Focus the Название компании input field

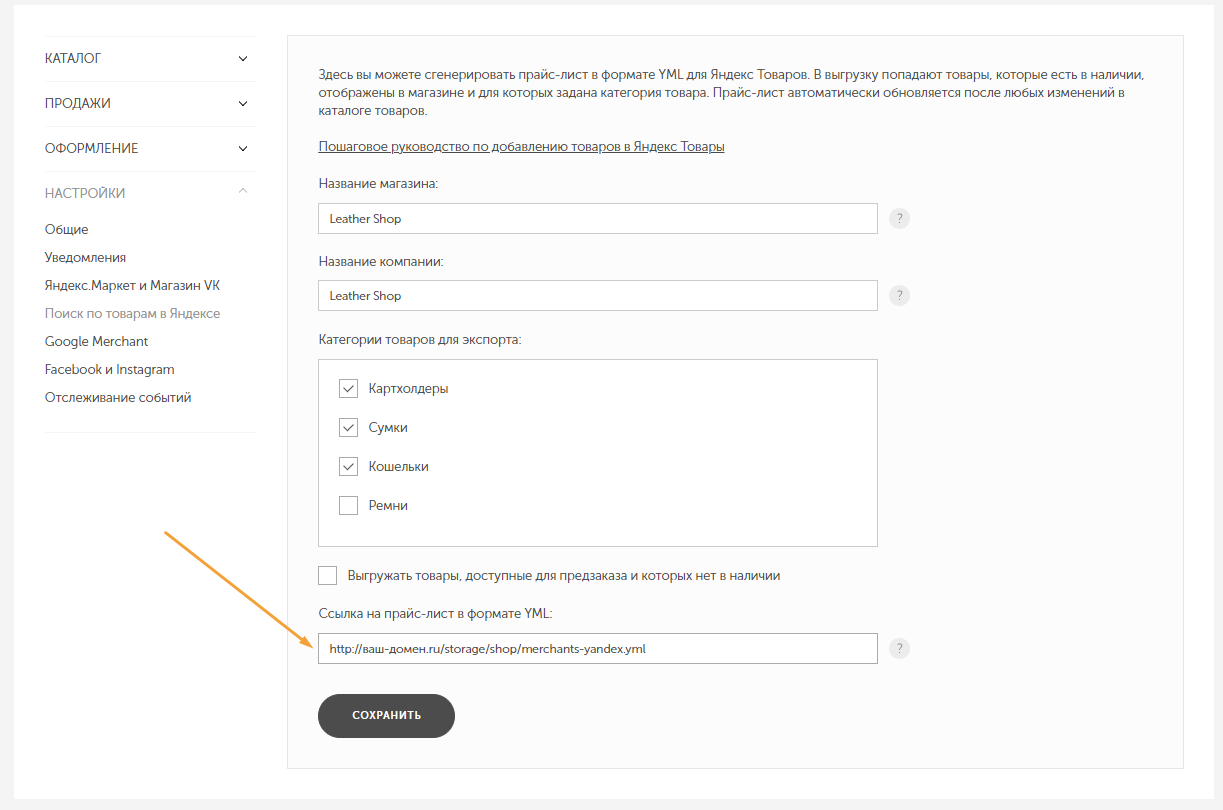pos(598,296)
